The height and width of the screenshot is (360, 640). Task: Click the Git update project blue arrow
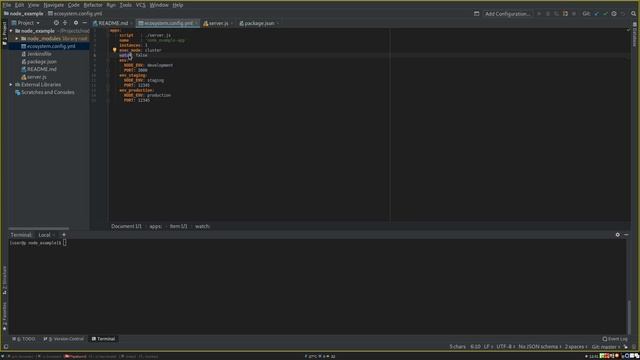point(596,13)
